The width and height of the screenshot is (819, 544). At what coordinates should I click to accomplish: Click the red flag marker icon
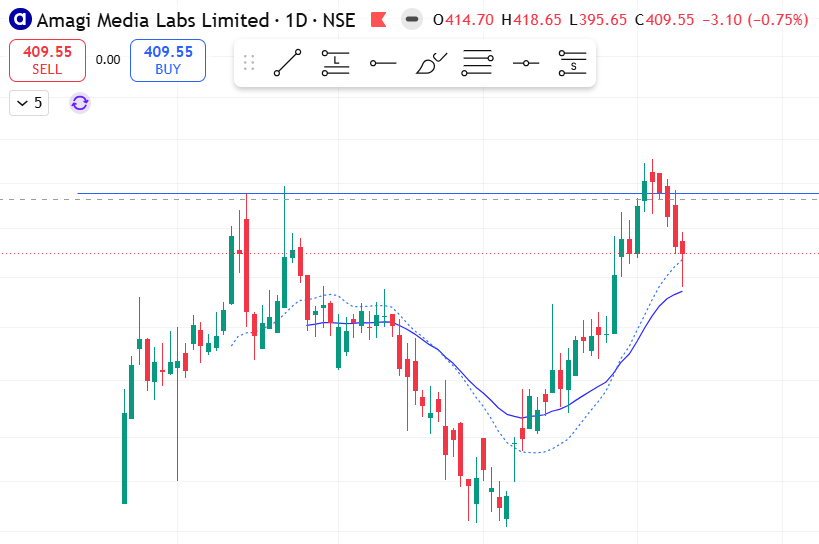click(378, 20)
